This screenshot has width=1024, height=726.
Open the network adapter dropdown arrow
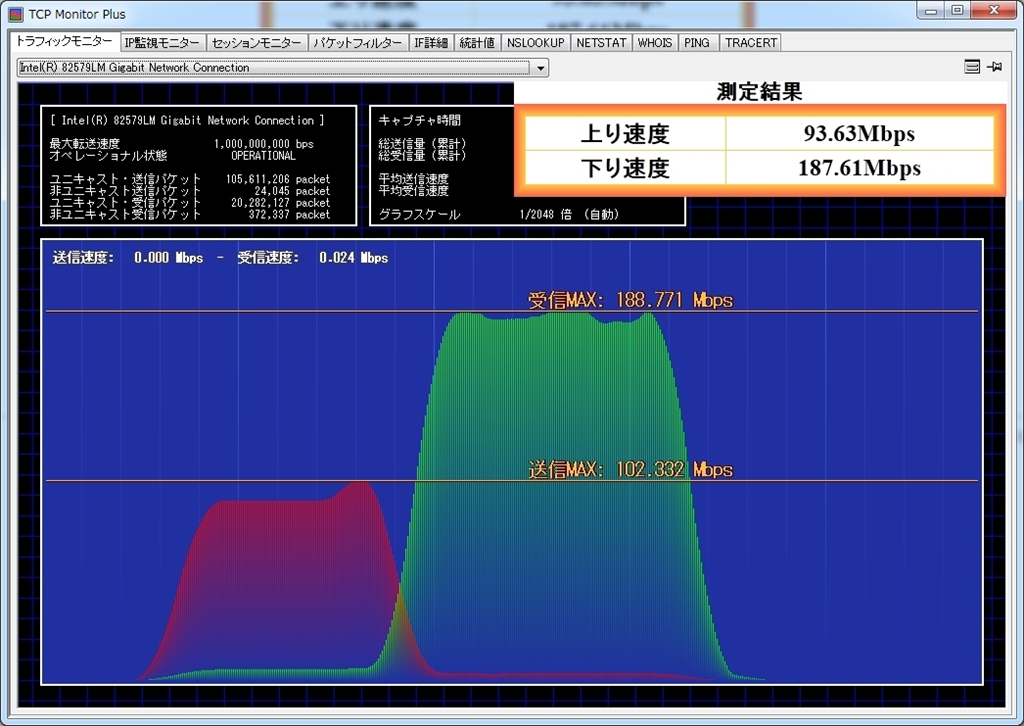[x=541, y=68]
